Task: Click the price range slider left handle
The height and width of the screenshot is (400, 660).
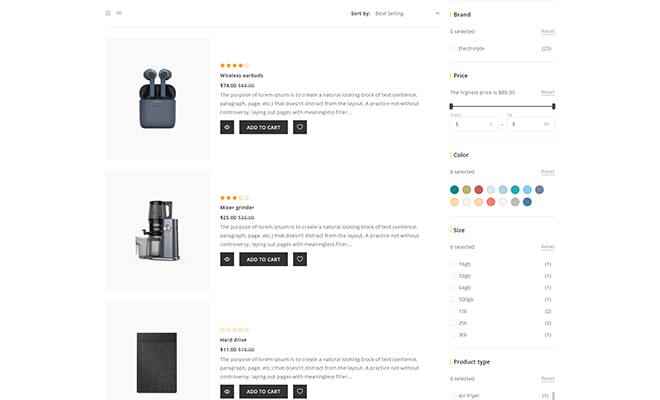Action: pyautogui.click(x=451, y=106)
